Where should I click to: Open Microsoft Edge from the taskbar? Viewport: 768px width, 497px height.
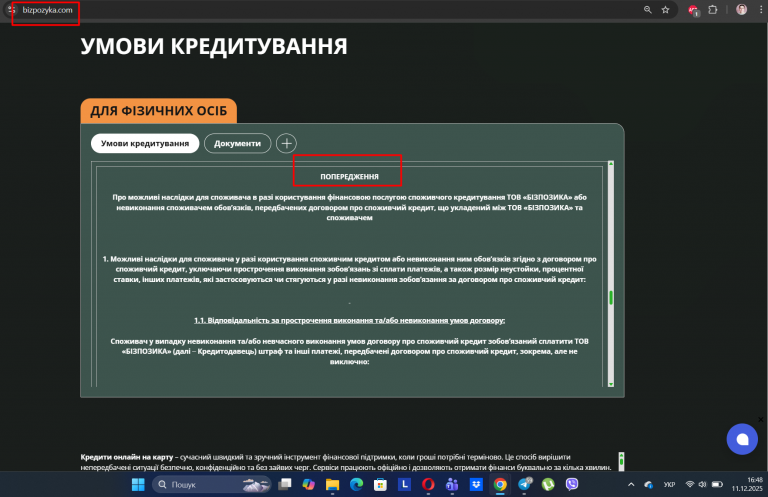[357, 485]
